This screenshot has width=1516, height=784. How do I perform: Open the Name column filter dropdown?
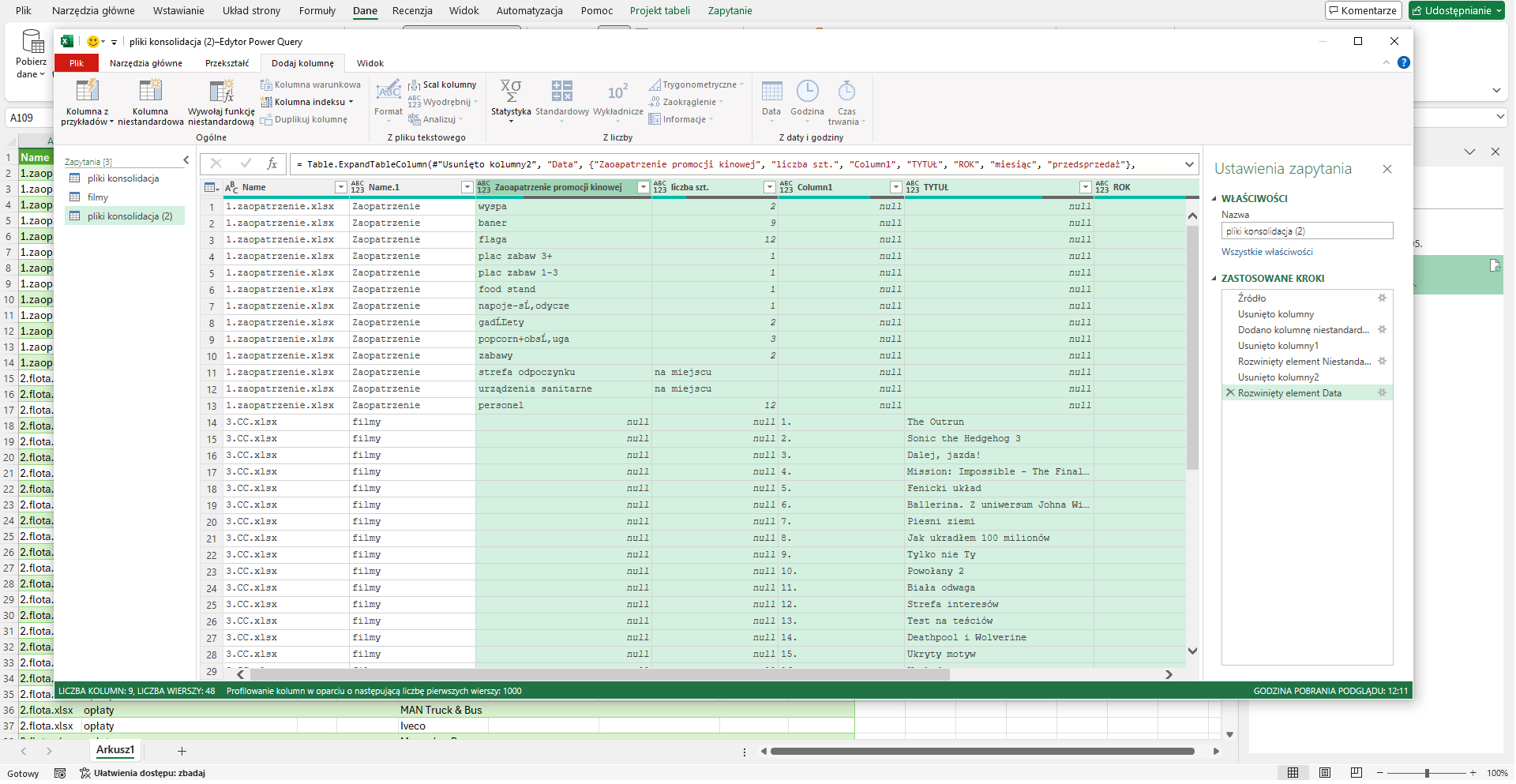(x=340, y=187)
